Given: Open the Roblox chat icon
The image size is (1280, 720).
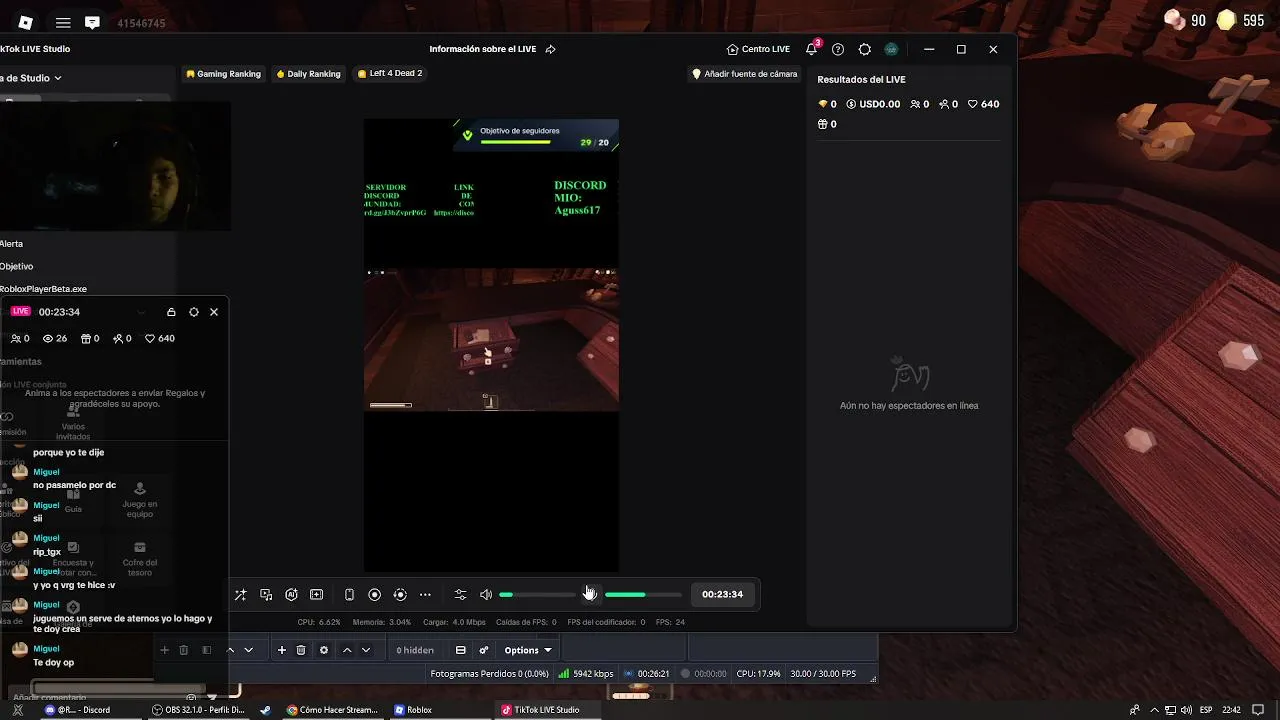Looking at the screenshot, I should 92,22.
